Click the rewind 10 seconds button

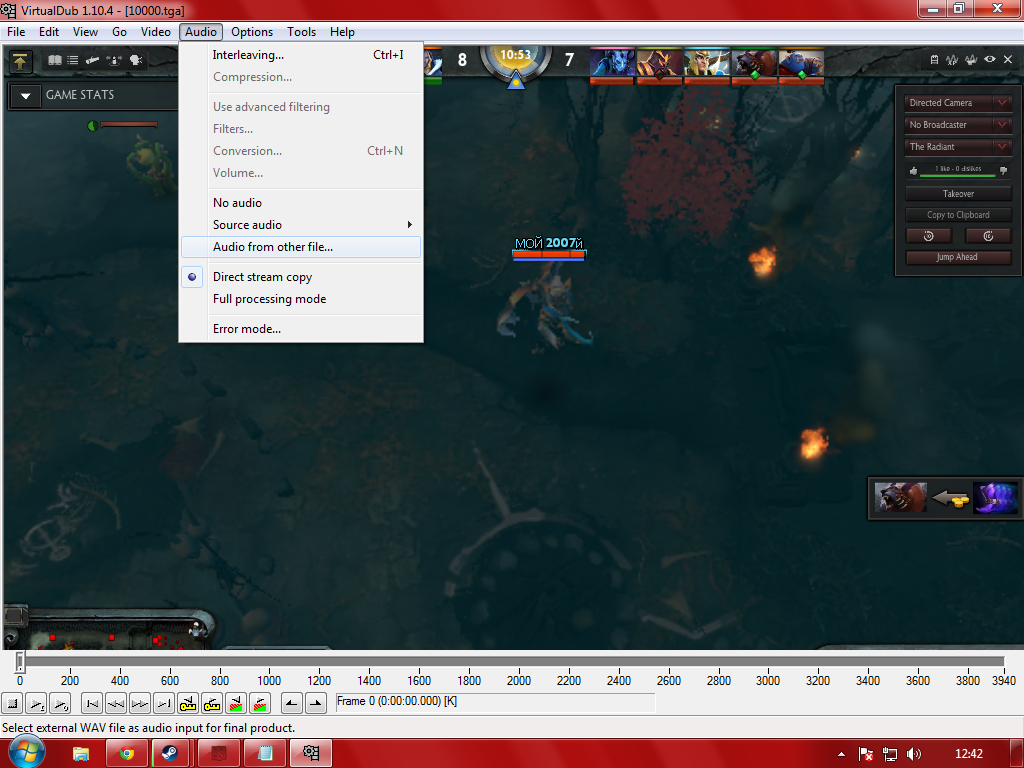click(x=929, y=236)
